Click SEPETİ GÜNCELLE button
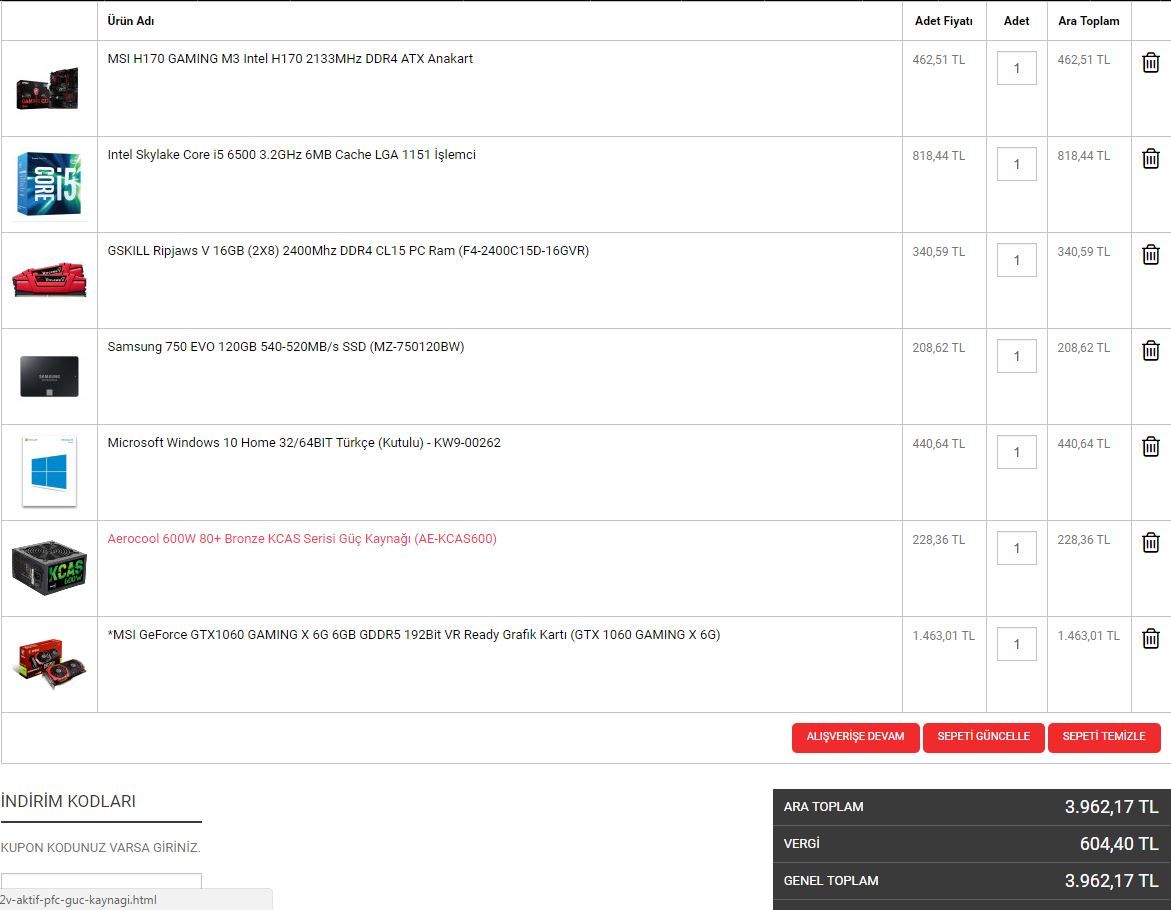Screen dimensions: 1171x910 (x=984, y=738)
